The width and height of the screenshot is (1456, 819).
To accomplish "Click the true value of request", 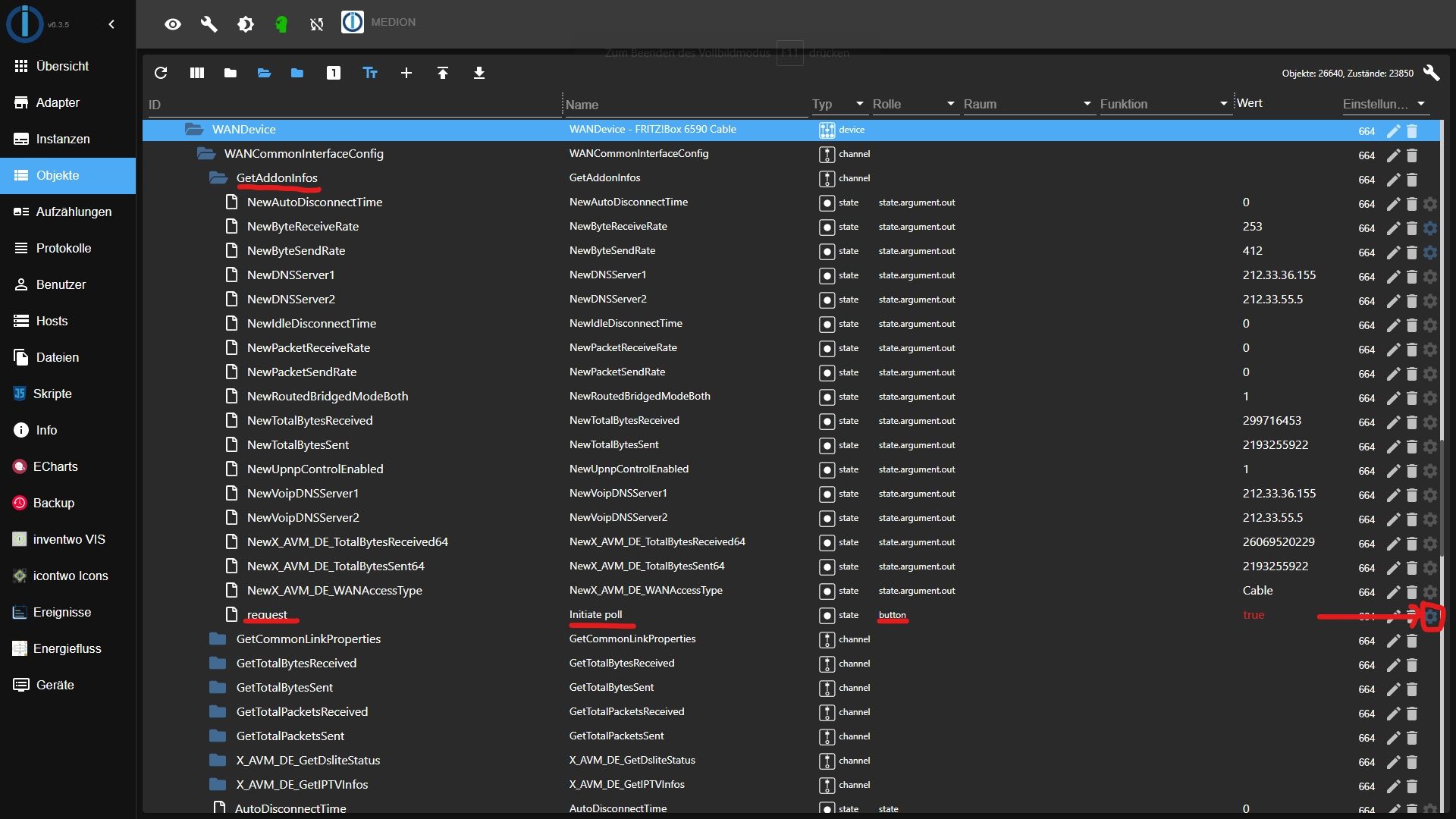I will click(x=1254, y=615).
